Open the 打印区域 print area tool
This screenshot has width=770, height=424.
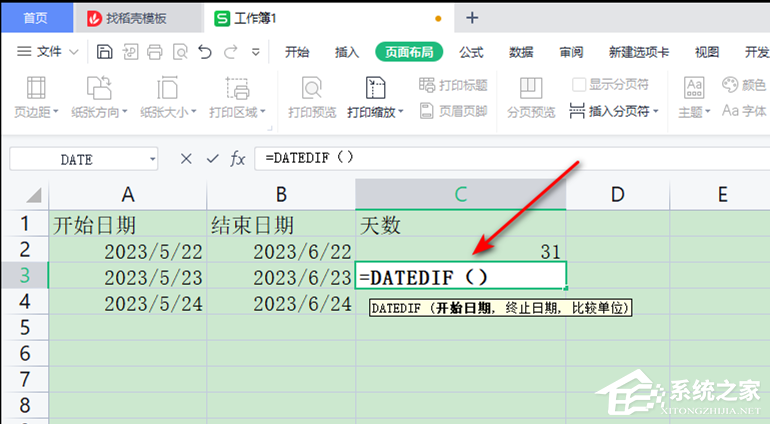(237, 98)
